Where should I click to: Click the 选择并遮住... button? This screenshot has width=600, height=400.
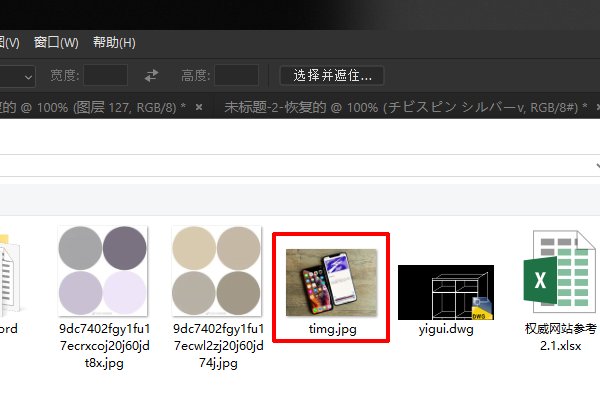(332, 75)
